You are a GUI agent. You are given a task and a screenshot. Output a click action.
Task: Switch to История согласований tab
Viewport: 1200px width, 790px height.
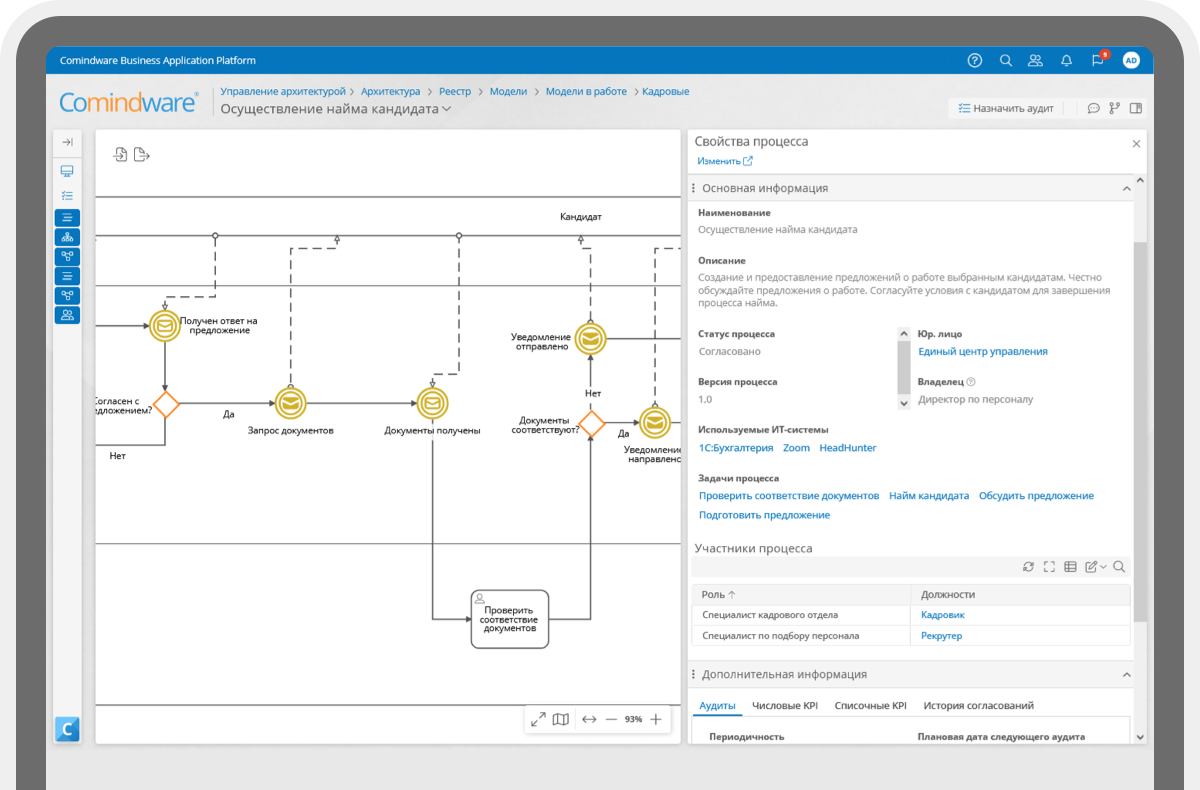point(978,706)
